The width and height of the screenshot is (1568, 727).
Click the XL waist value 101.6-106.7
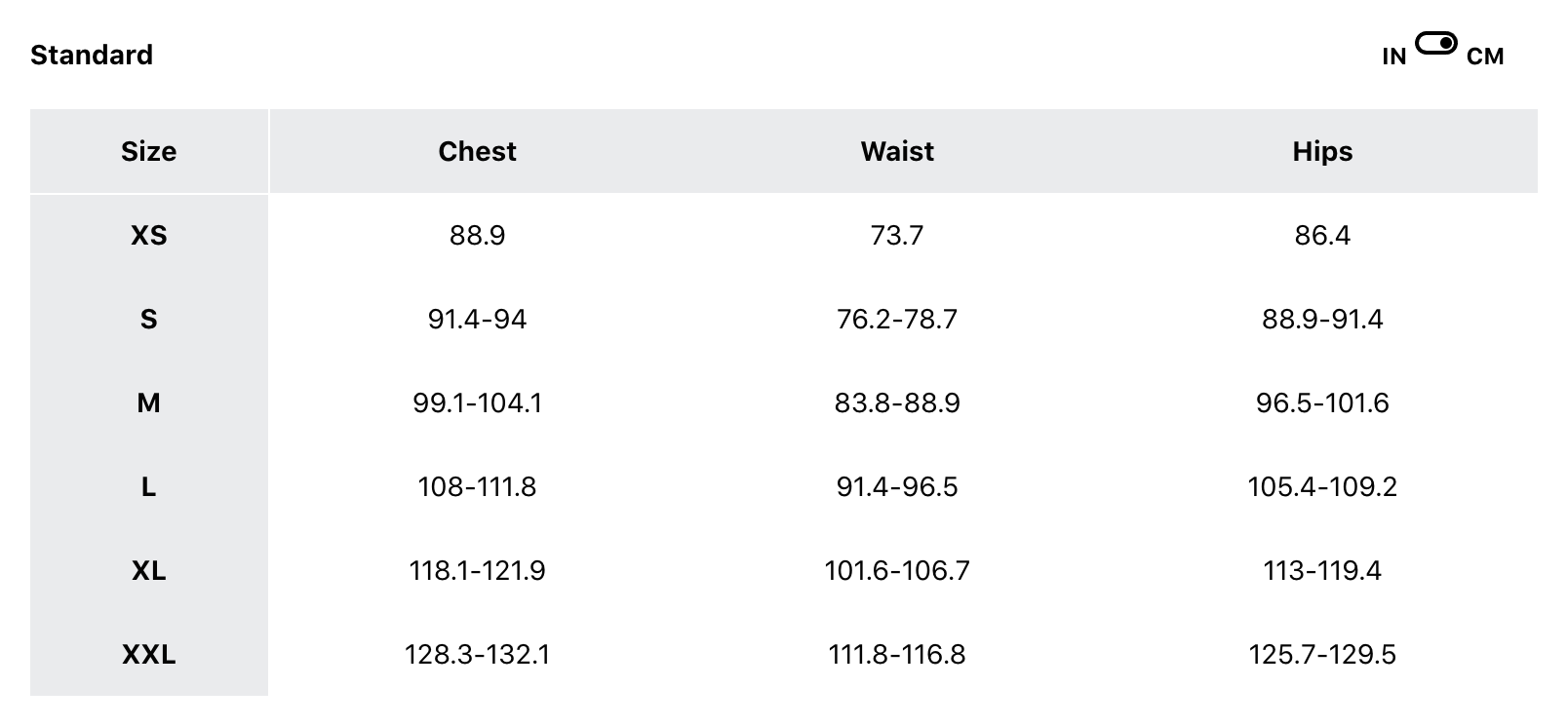pyautogui.click(x=897, y=570)
